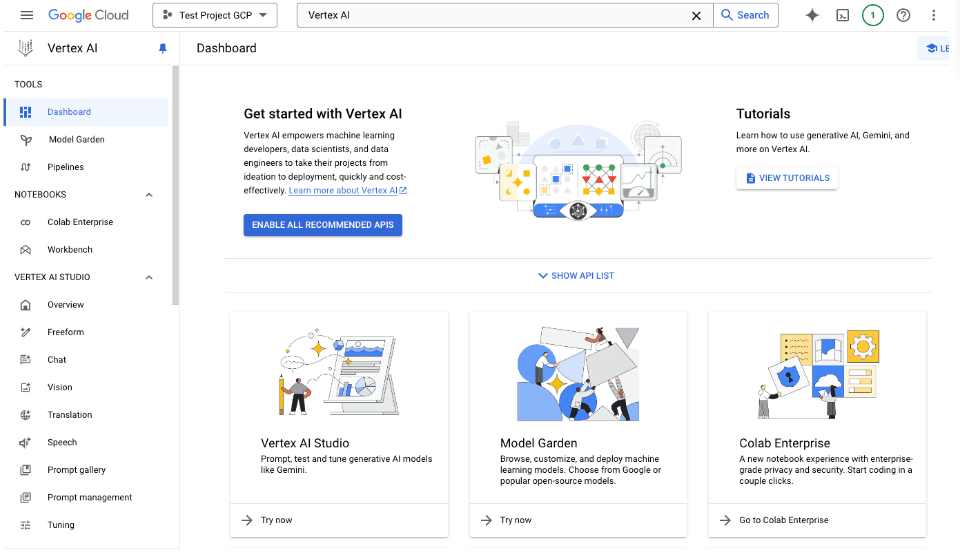The width and height of the screenshot is (960, 554).
Task: Unpin Vertex AI using the pin icon
Action: [x=163, y=48]
